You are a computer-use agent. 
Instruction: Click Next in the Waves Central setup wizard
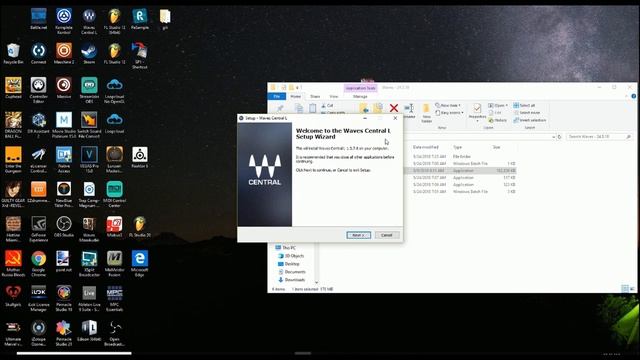click(x=358, y=235)
